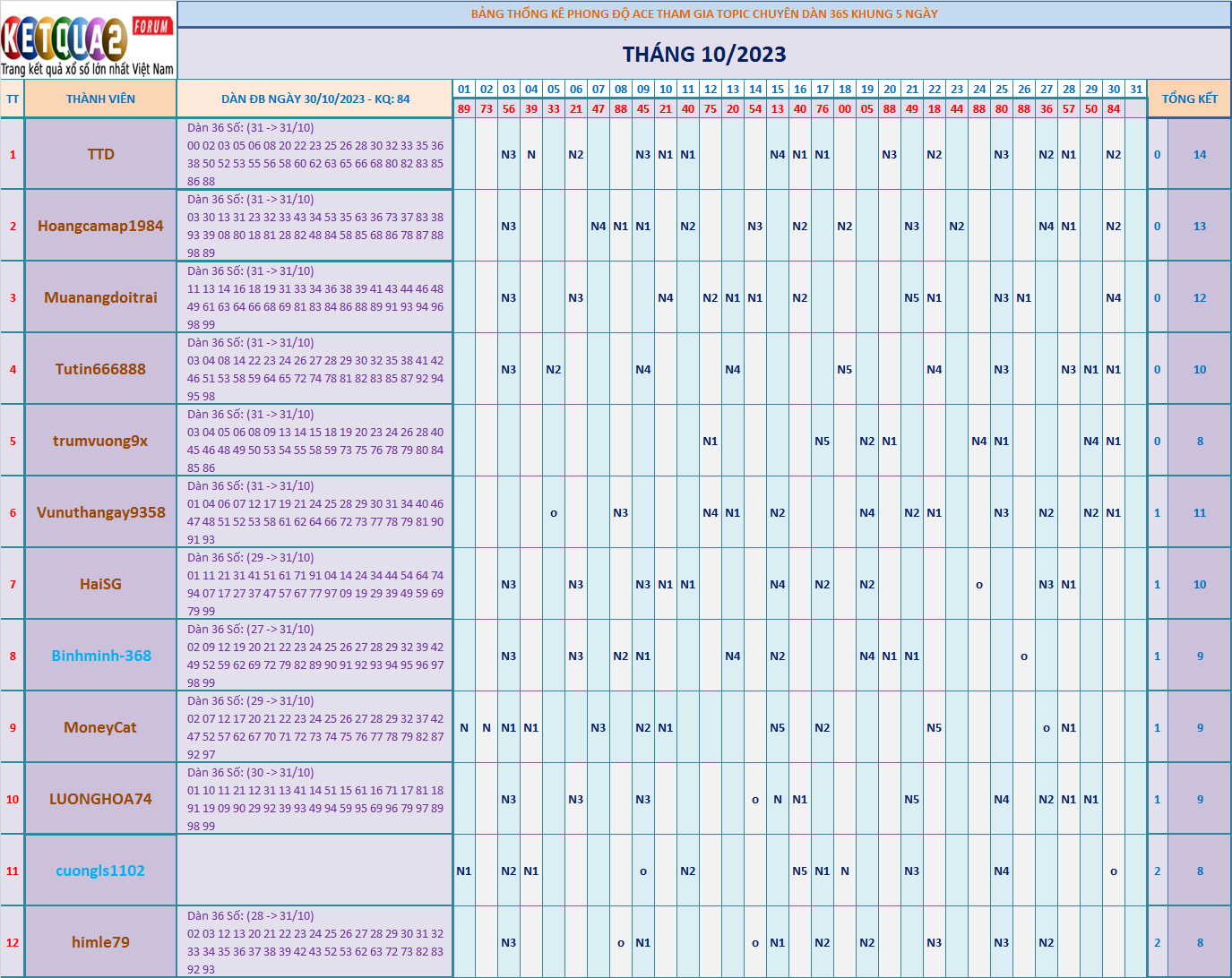Select himle79's number set cell
The height and width of the screenshot is (978, 1232).
click(315, 942)
